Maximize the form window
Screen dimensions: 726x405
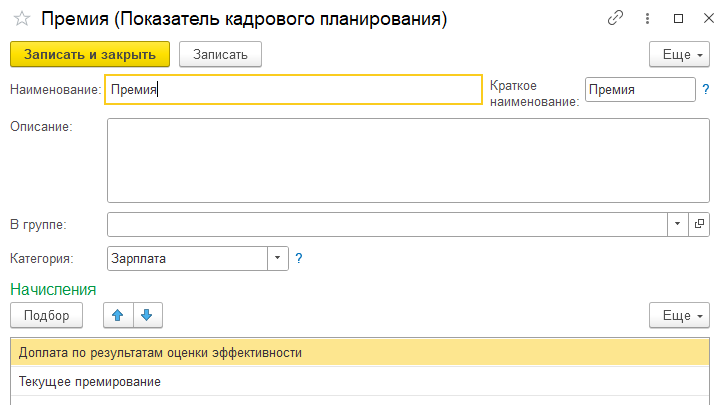tap(678, 19)
